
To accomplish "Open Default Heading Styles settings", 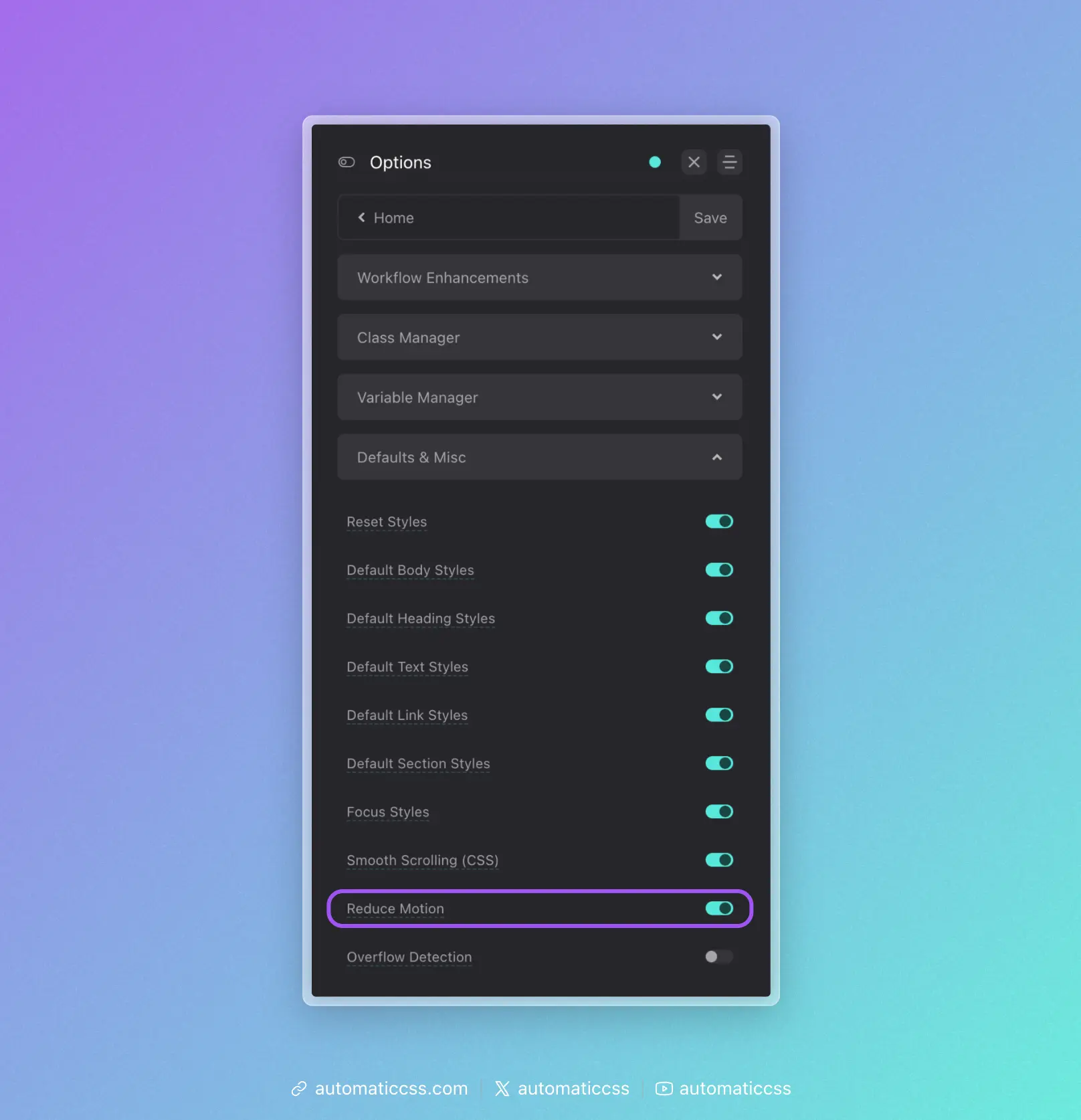I will (x=420, y=618).
